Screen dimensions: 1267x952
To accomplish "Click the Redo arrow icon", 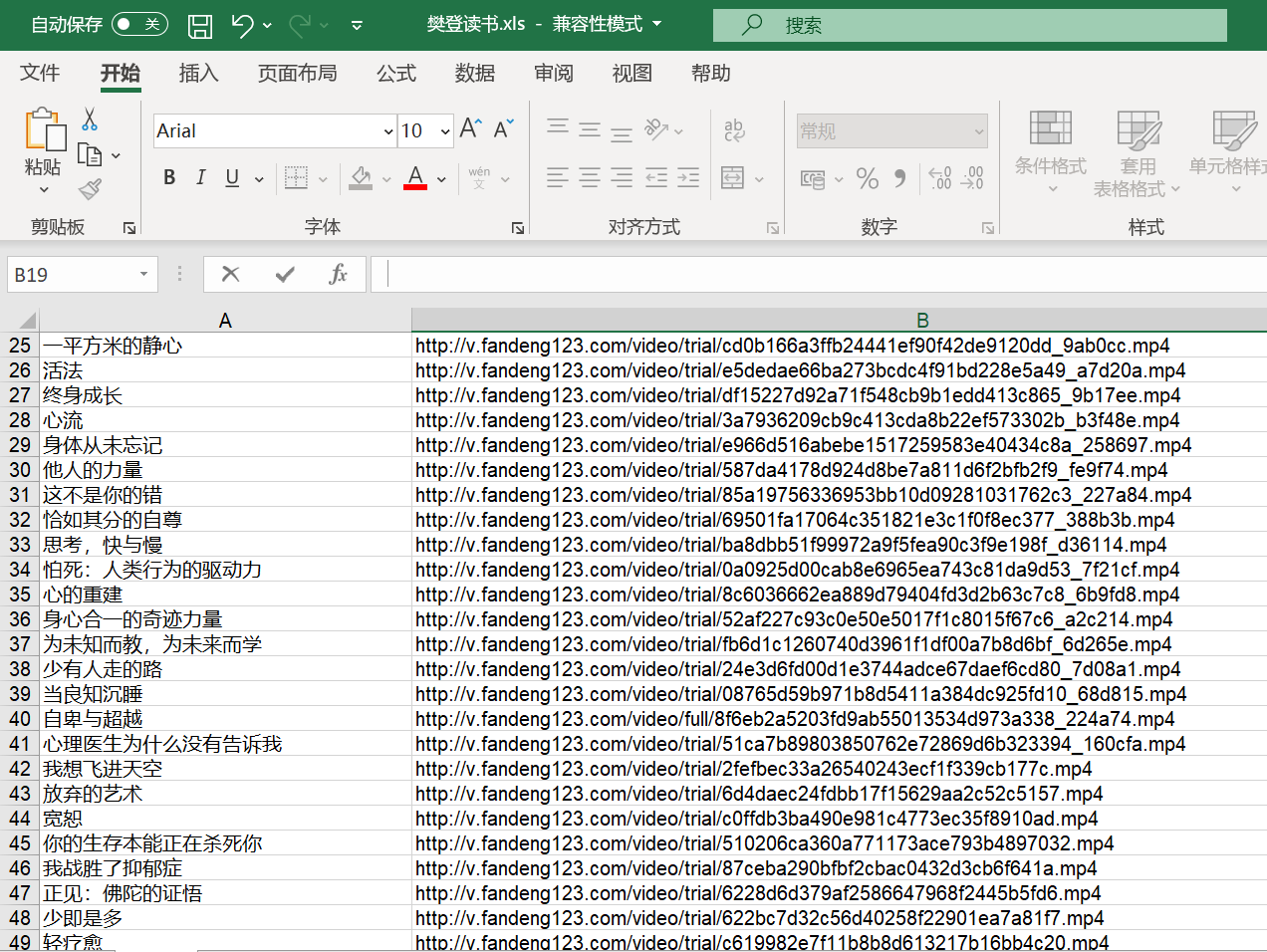I will [x=300, y=25].
